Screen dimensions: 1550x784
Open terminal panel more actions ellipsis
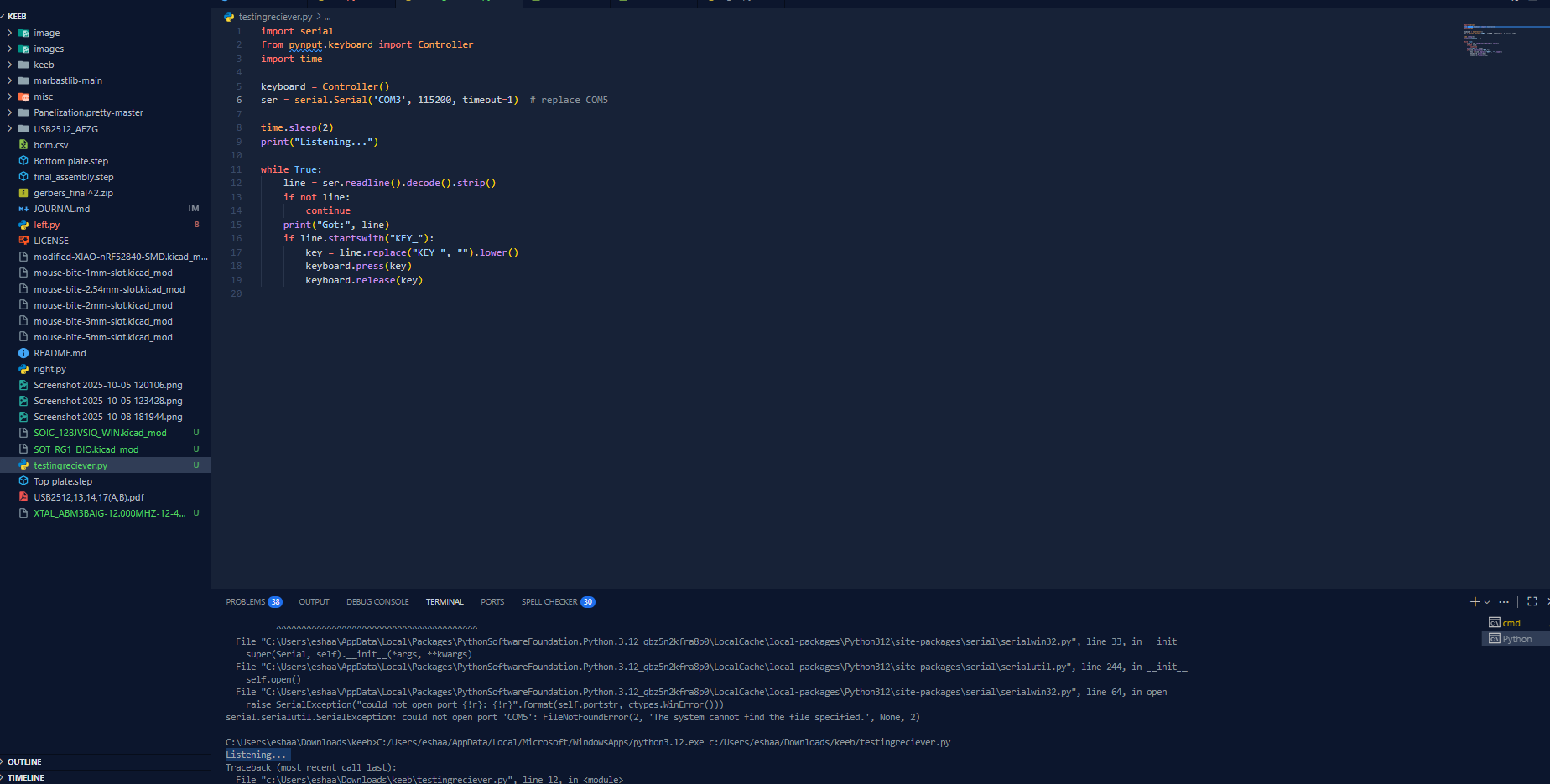pos(1504,602)
